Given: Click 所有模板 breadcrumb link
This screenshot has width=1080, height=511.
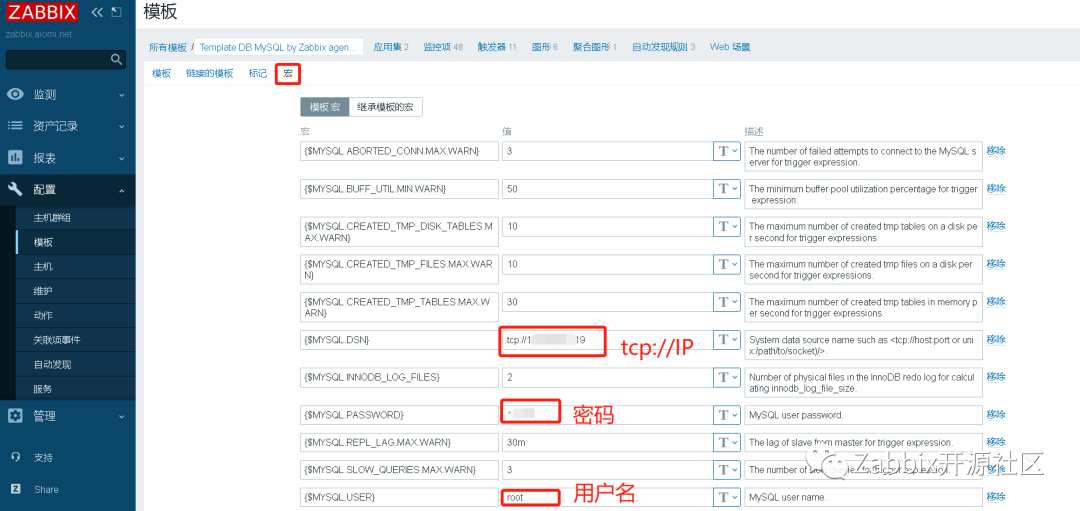Looking at the screenshot, I should point(168,48).
